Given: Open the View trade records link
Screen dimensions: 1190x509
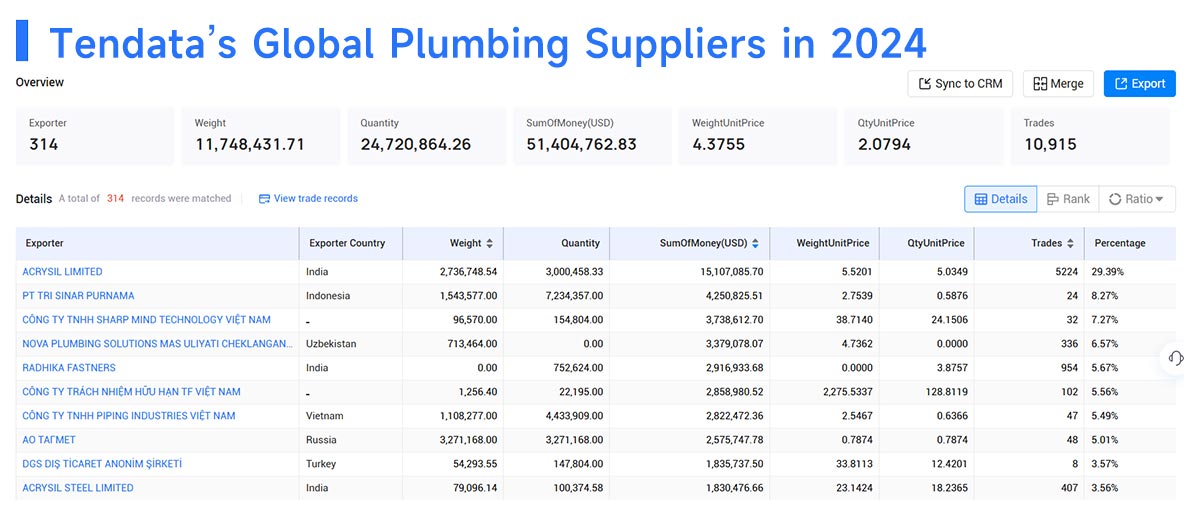Looking at the screenshot, I should coord(308,199).
